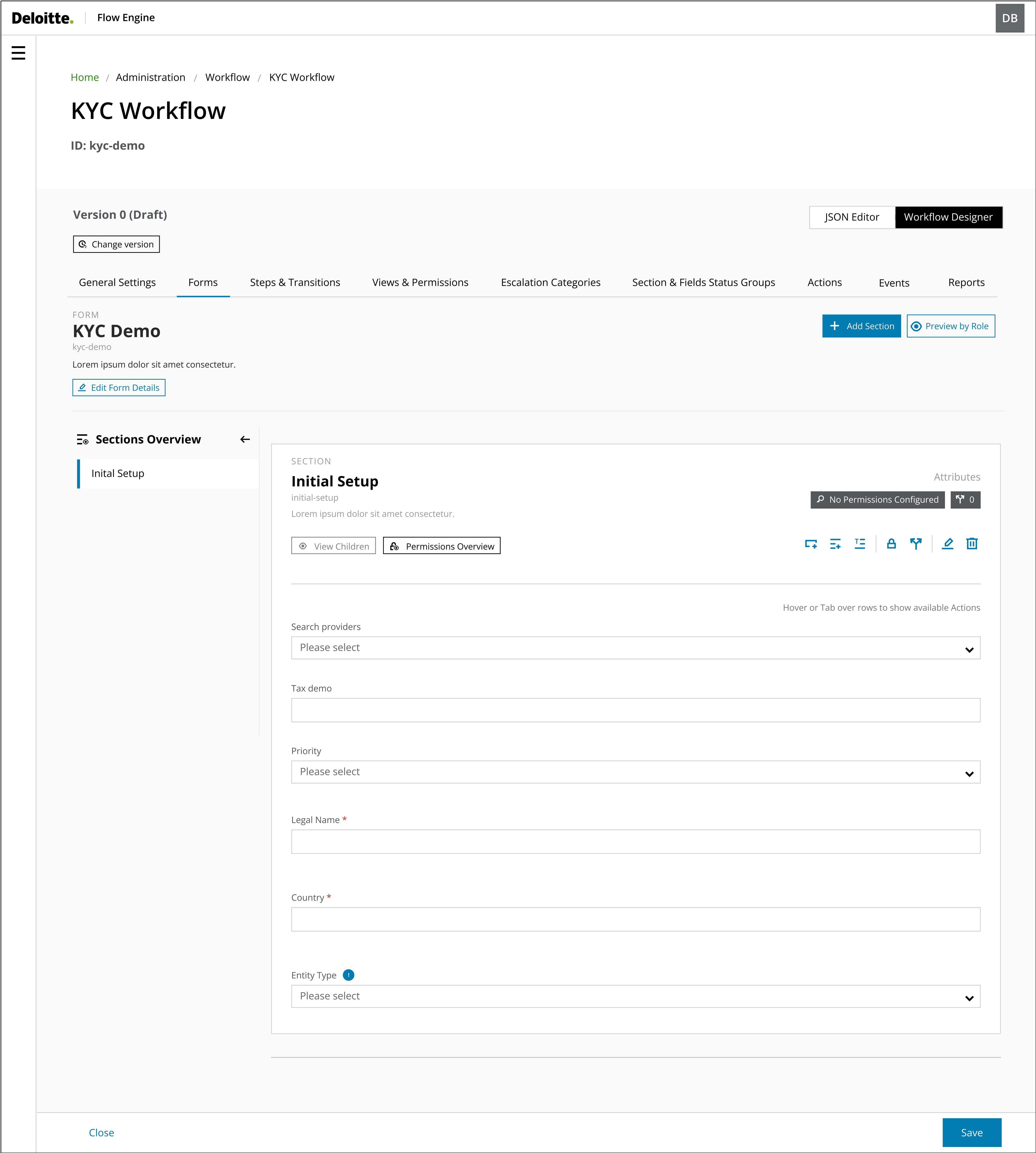Click the padlock icon in section toolbar

point(891,544)
